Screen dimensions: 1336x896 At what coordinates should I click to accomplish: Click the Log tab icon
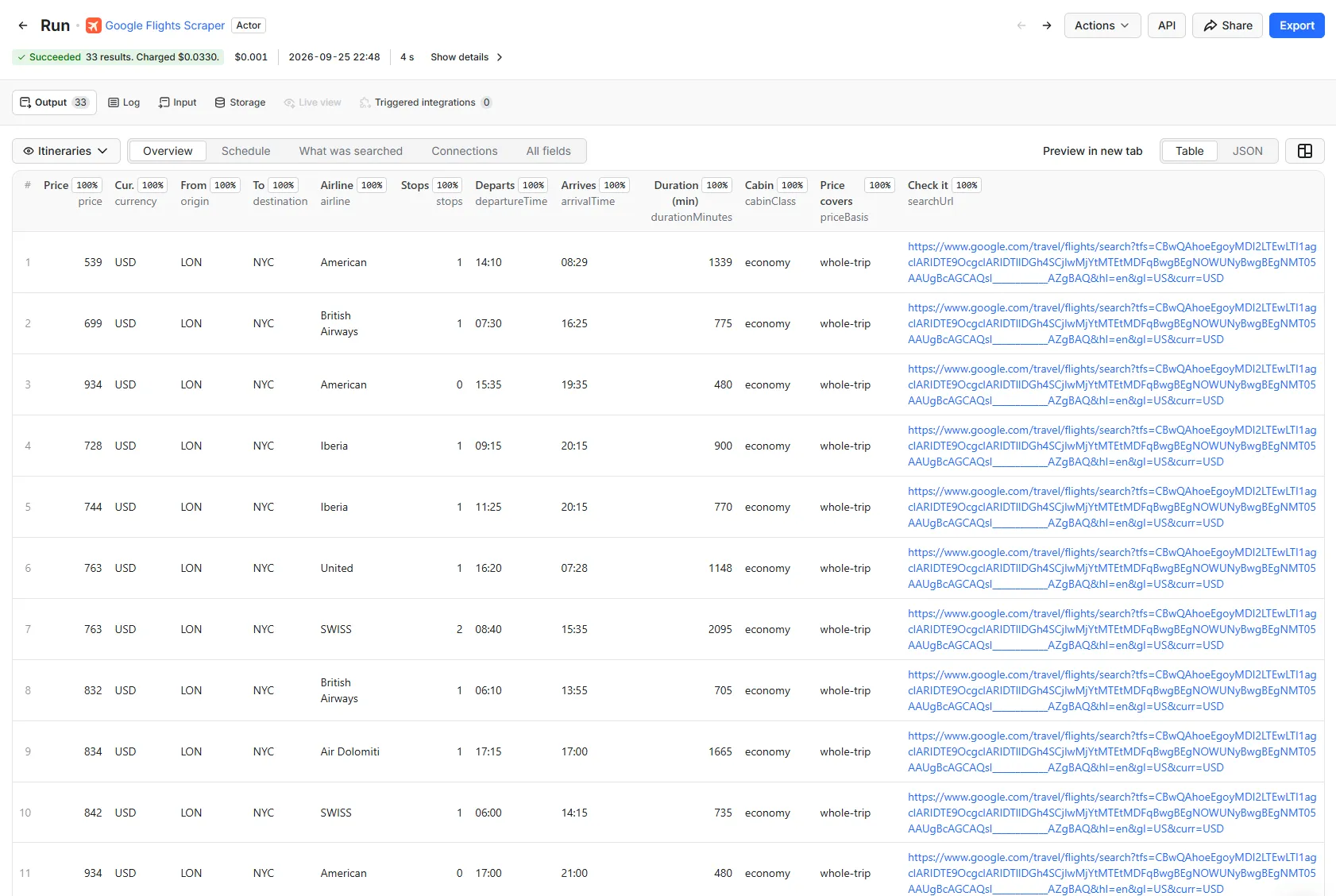pyautogui.click(x=114, y=102)
